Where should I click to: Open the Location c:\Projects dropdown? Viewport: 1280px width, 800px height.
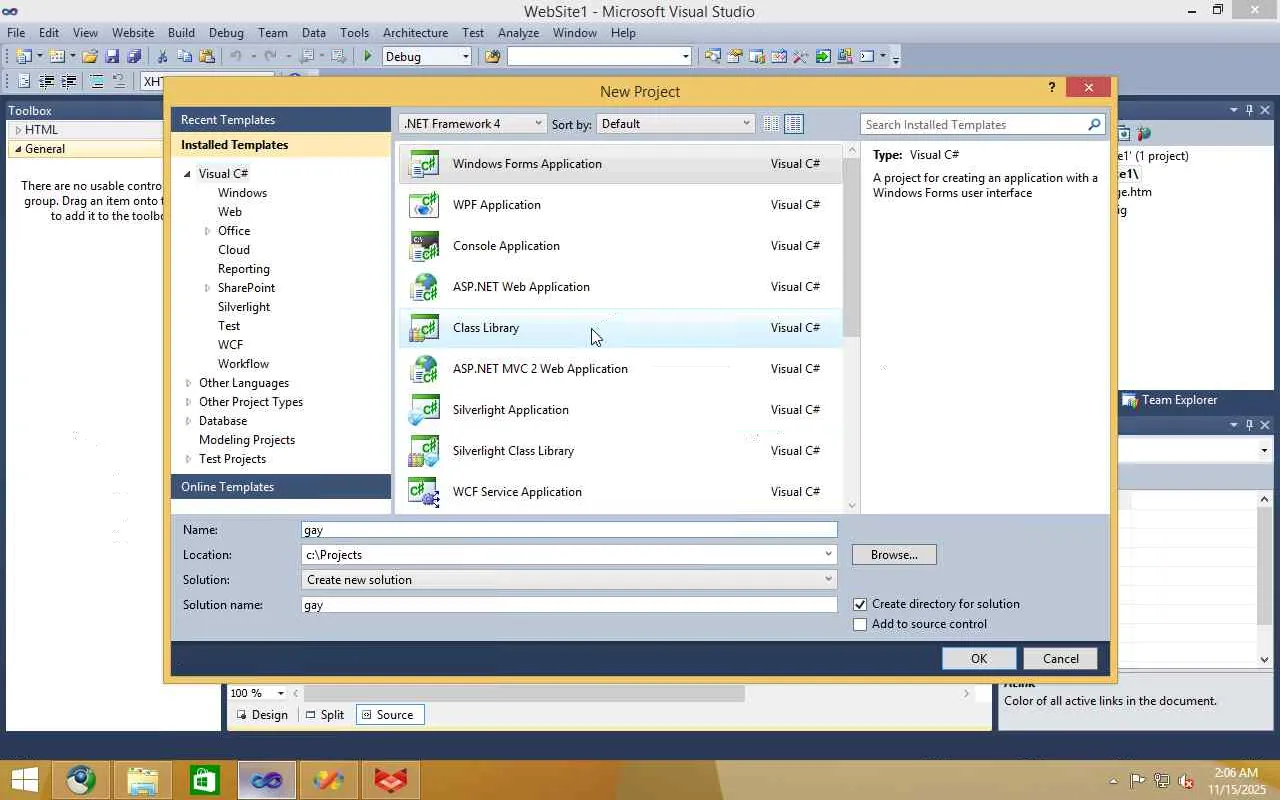(828, 555)
